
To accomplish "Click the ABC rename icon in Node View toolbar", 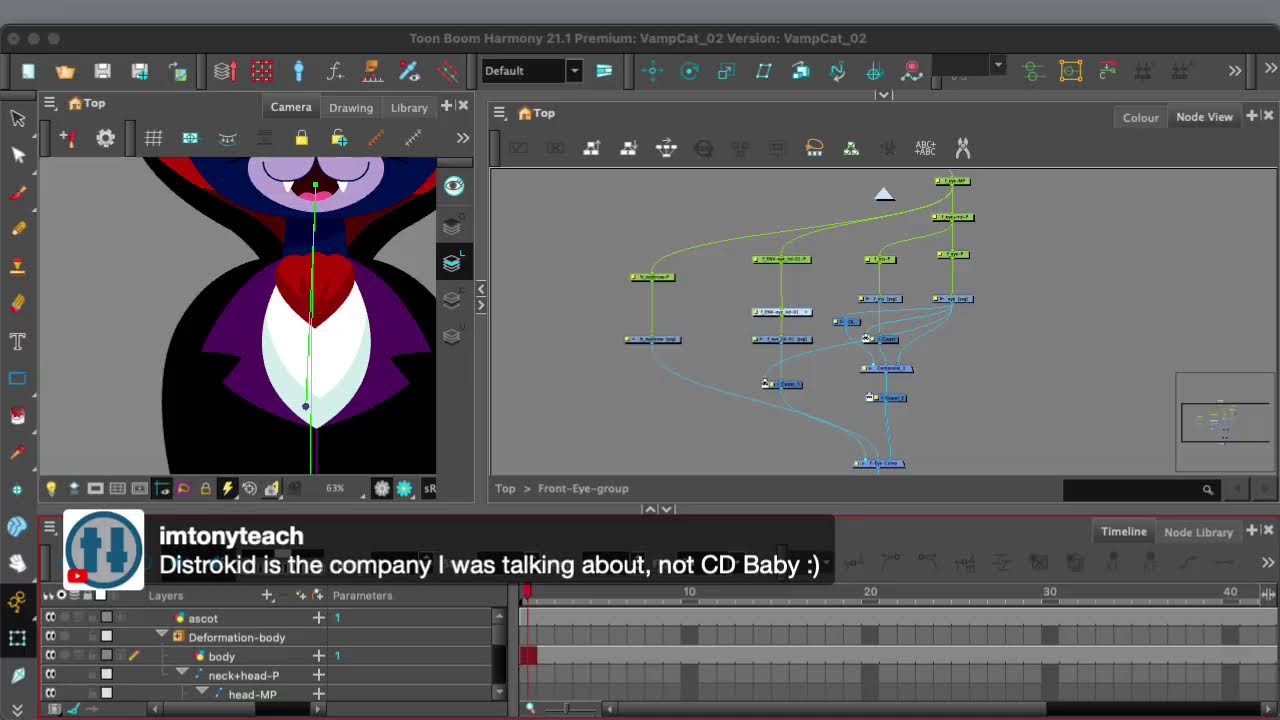I will [x=925, y=148].
